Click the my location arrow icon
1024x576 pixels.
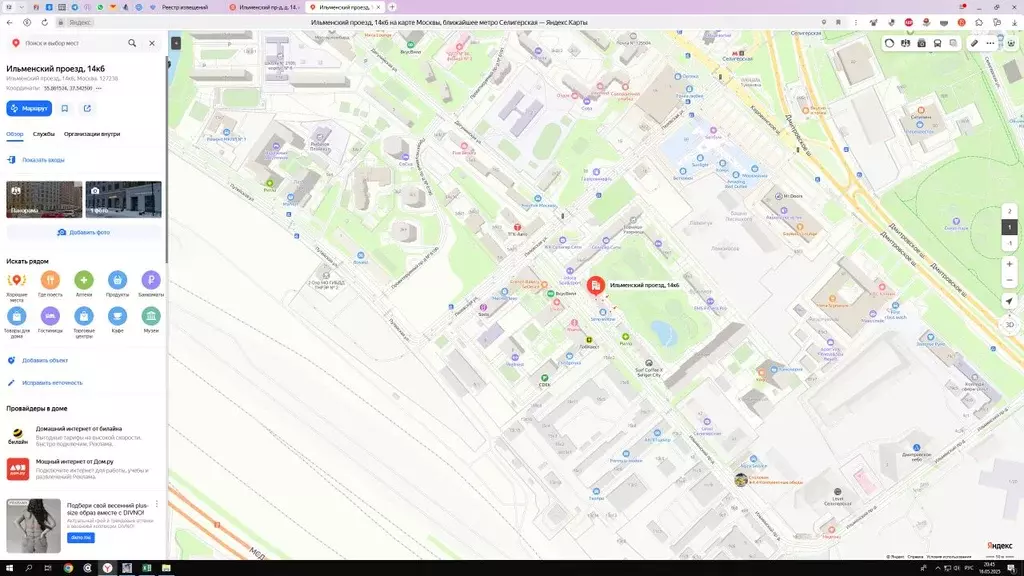(1009, 301)
